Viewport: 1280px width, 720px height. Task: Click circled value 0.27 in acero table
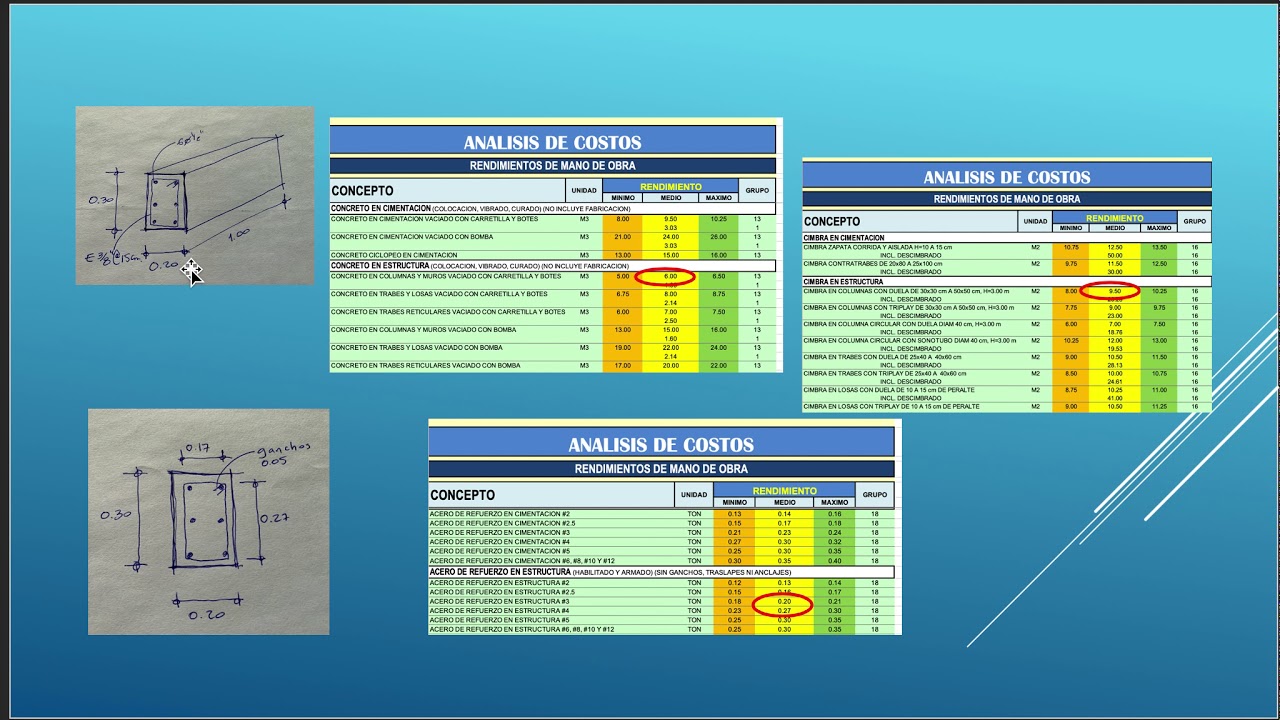tap(784, 611)
